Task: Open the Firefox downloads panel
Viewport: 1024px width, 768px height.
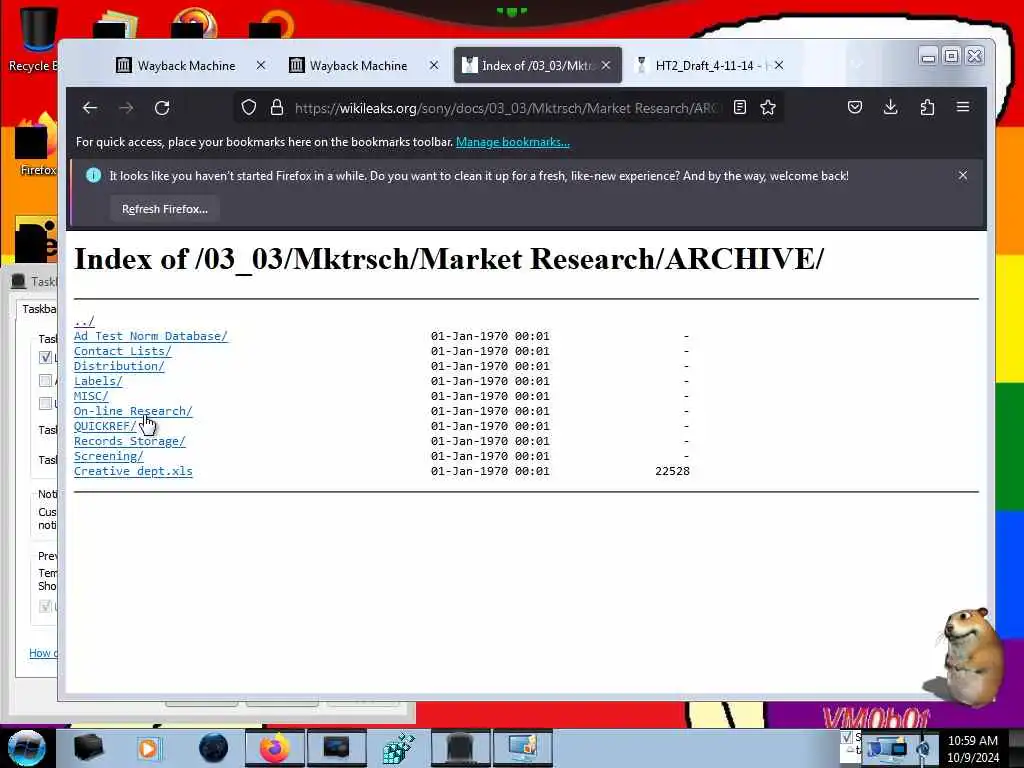Action: click(890, 107)
